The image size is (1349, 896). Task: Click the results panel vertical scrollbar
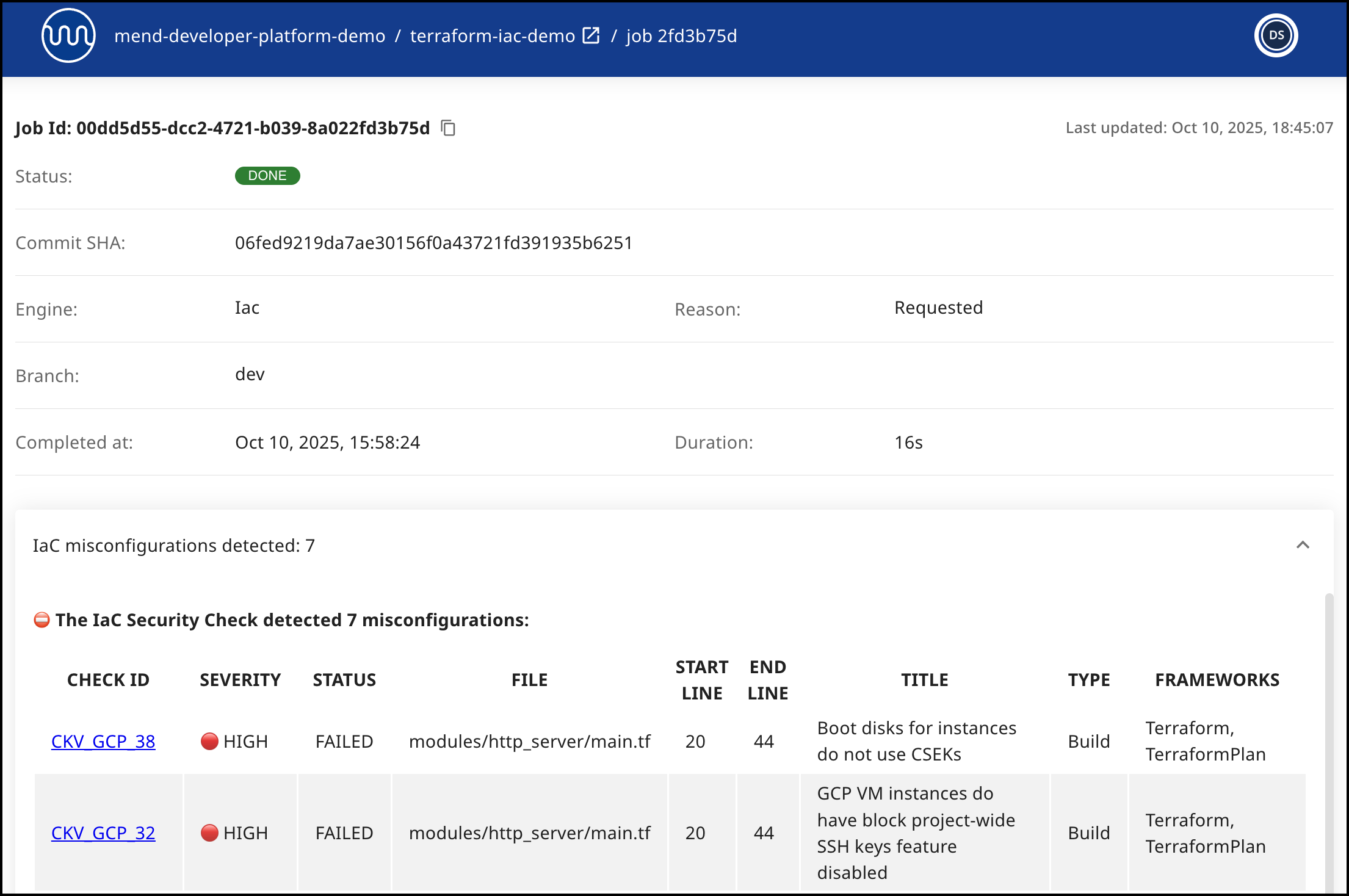coord(1329,742)
